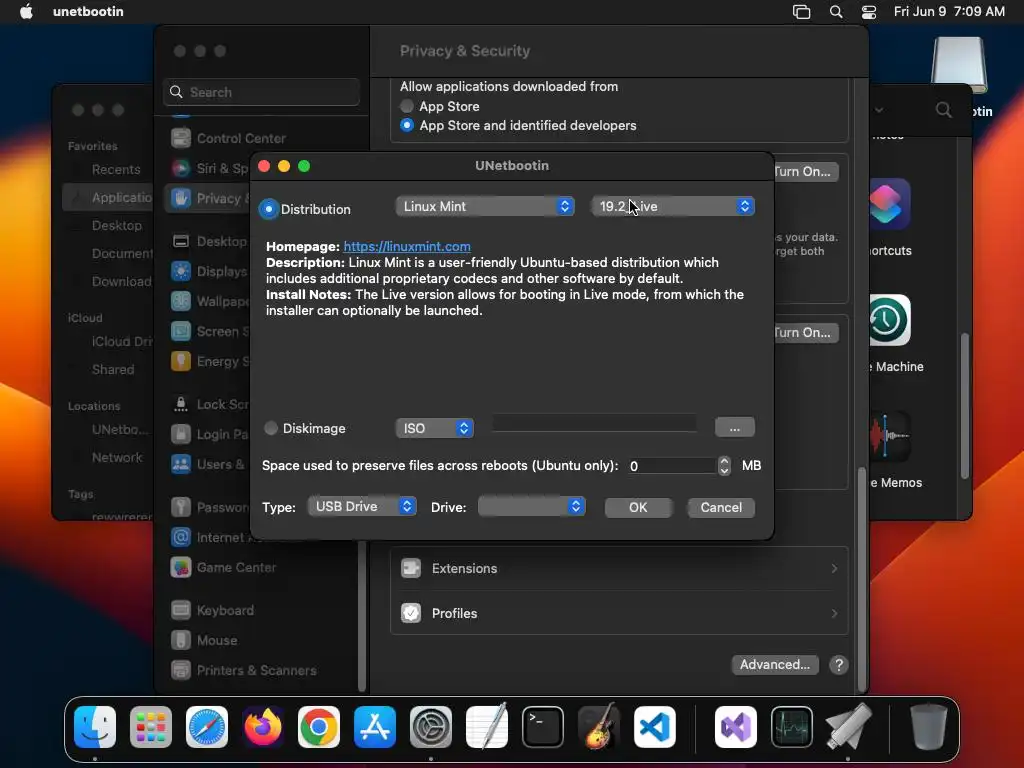Click the menu bar date and time

tap(949, 11)
